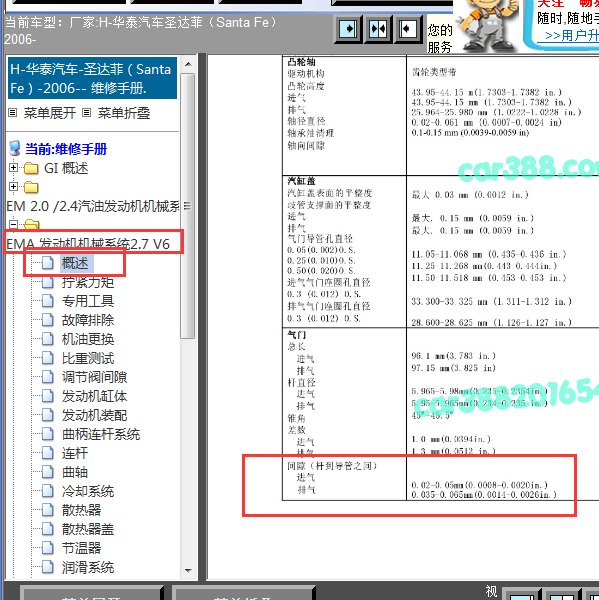The image size is (599, 600).
Task: Open EM 2.0 /2.4汽油发动机机械系 entry
Action: pos(93,206)
